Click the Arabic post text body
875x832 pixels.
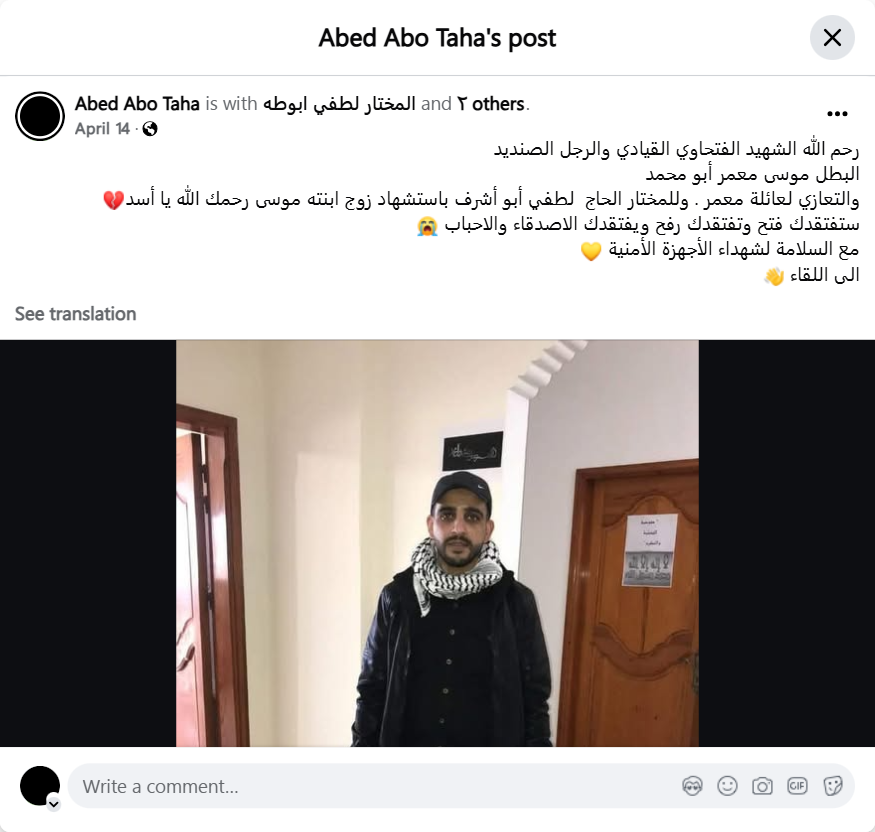tap(480, 212)
